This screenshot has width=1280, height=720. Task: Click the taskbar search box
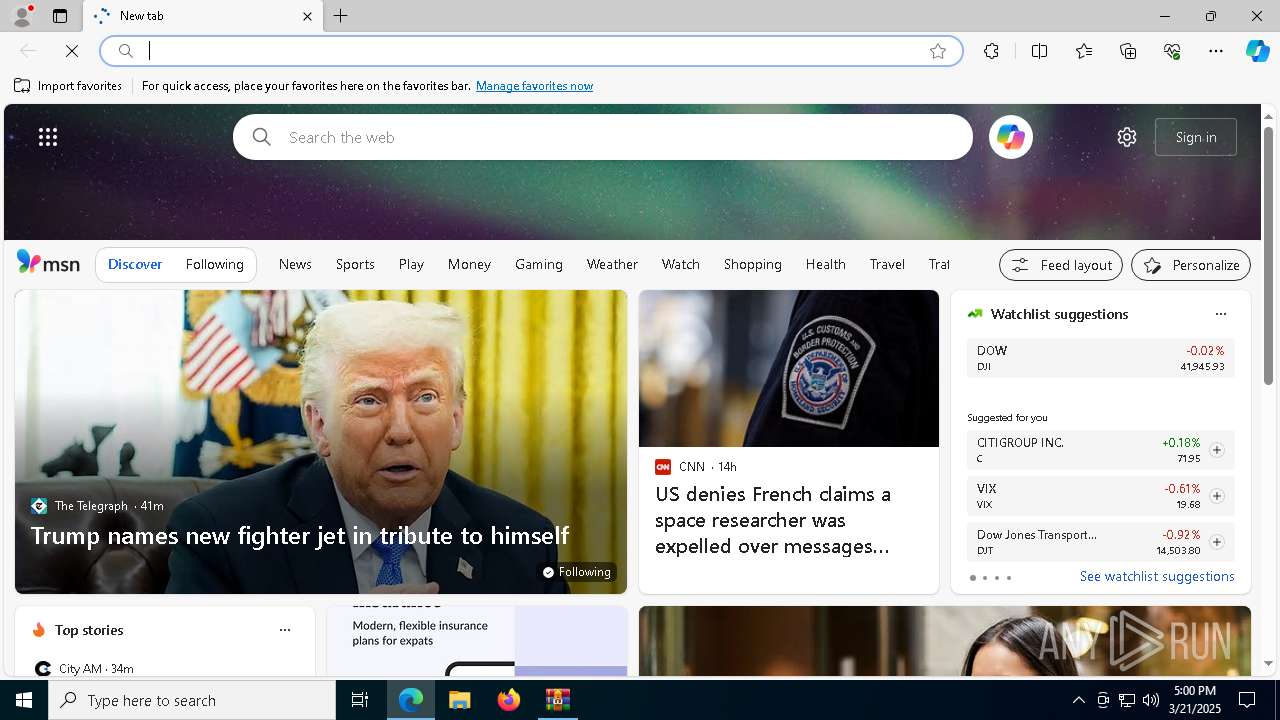pyautogui.click(x=192, y=700)
